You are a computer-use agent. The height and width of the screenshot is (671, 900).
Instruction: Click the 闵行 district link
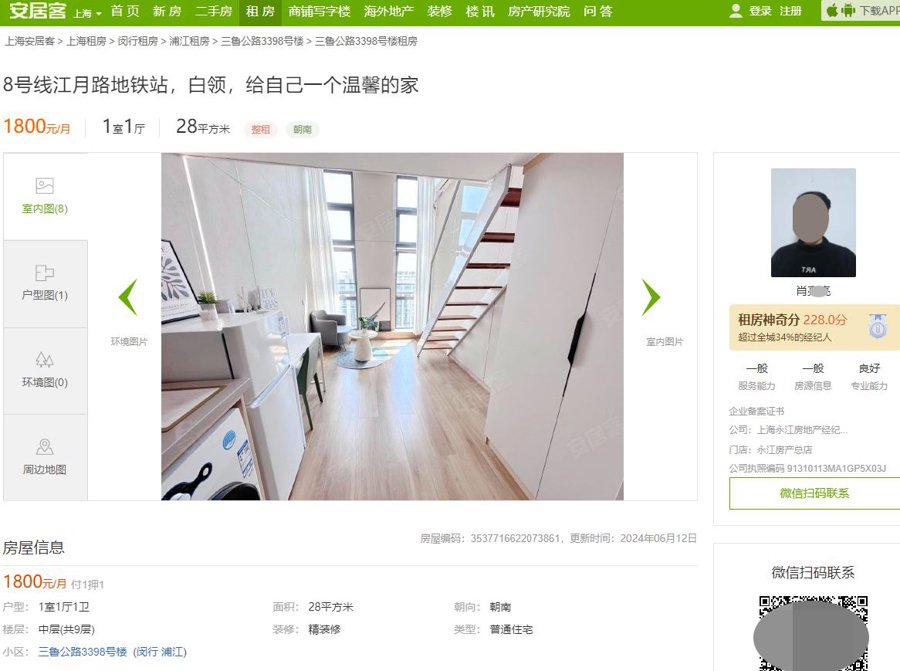(x=146, y=651)
